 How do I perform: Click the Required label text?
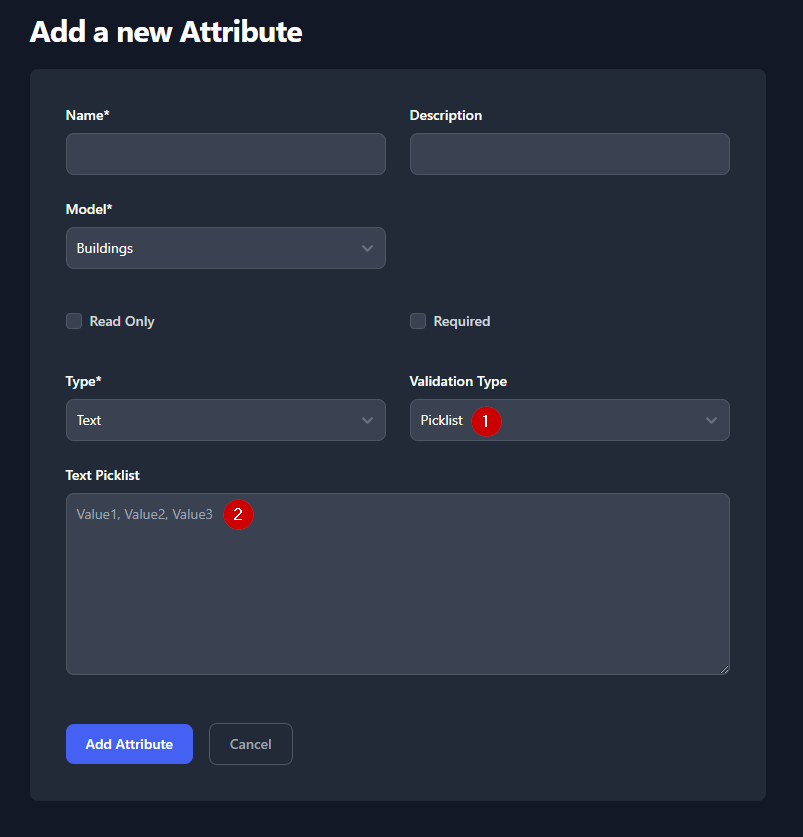(462, 321)
